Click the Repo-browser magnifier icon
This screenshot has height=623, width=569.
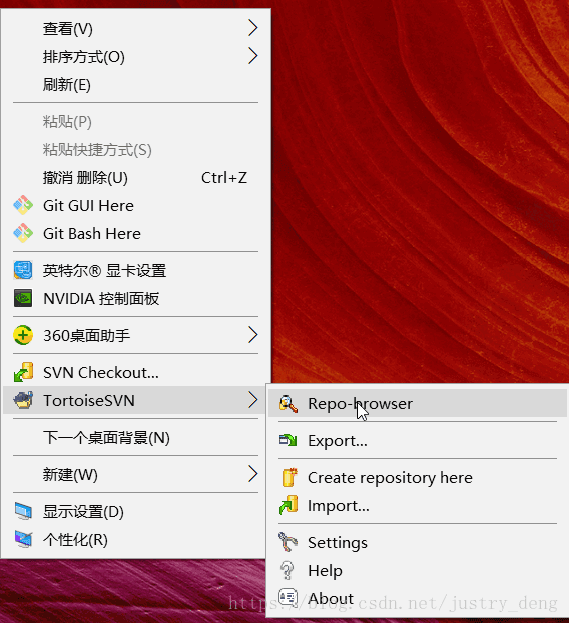(288, 404)
